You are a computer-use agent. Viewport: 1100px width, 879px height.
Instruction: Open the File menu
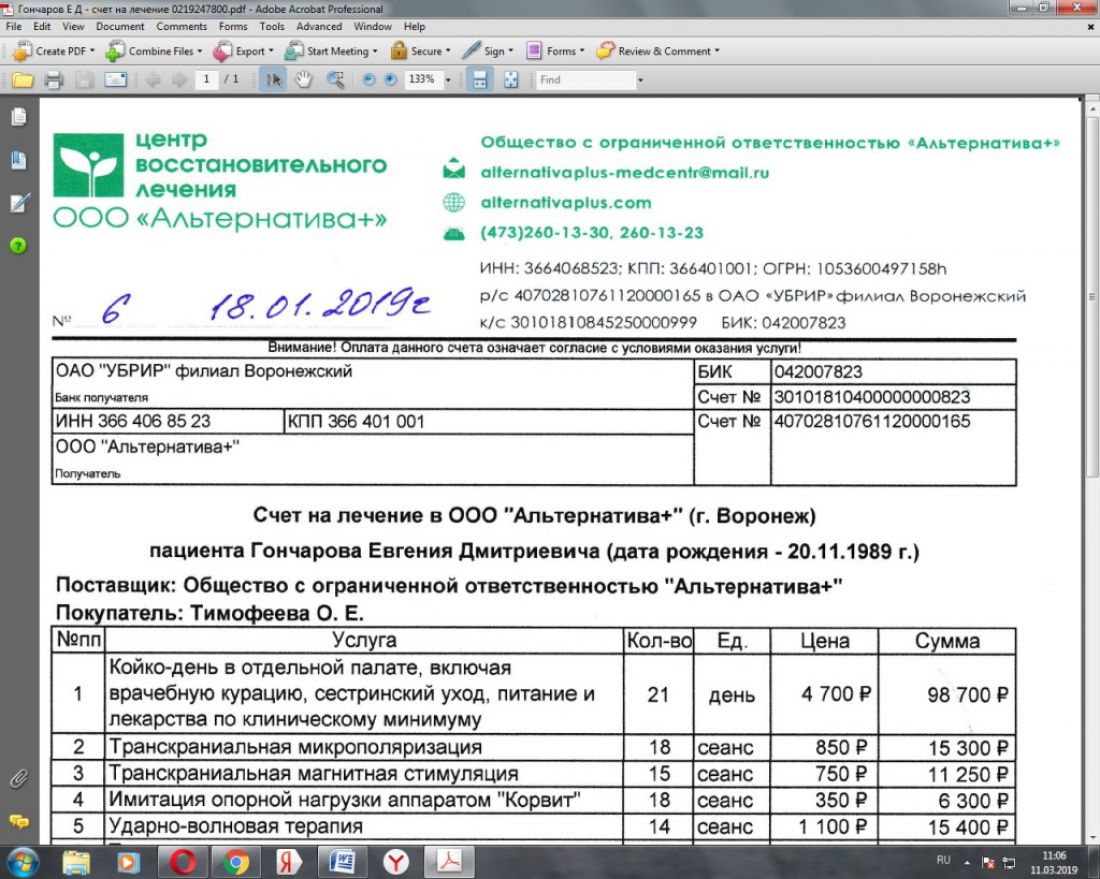[14, 27]
